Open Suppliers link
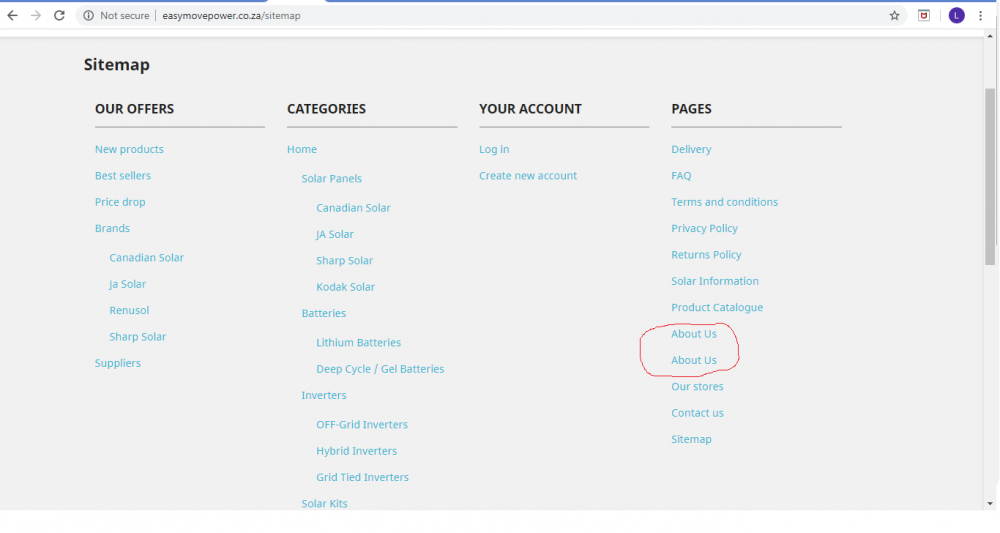The width and height of the screenshot is (1000, 533). [x=117, y=363]
